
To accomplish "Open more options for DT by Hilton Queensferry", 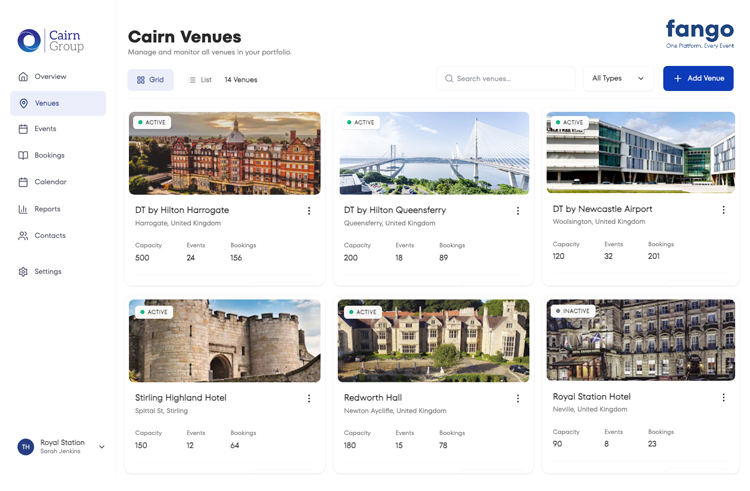I will pos(518,211).
